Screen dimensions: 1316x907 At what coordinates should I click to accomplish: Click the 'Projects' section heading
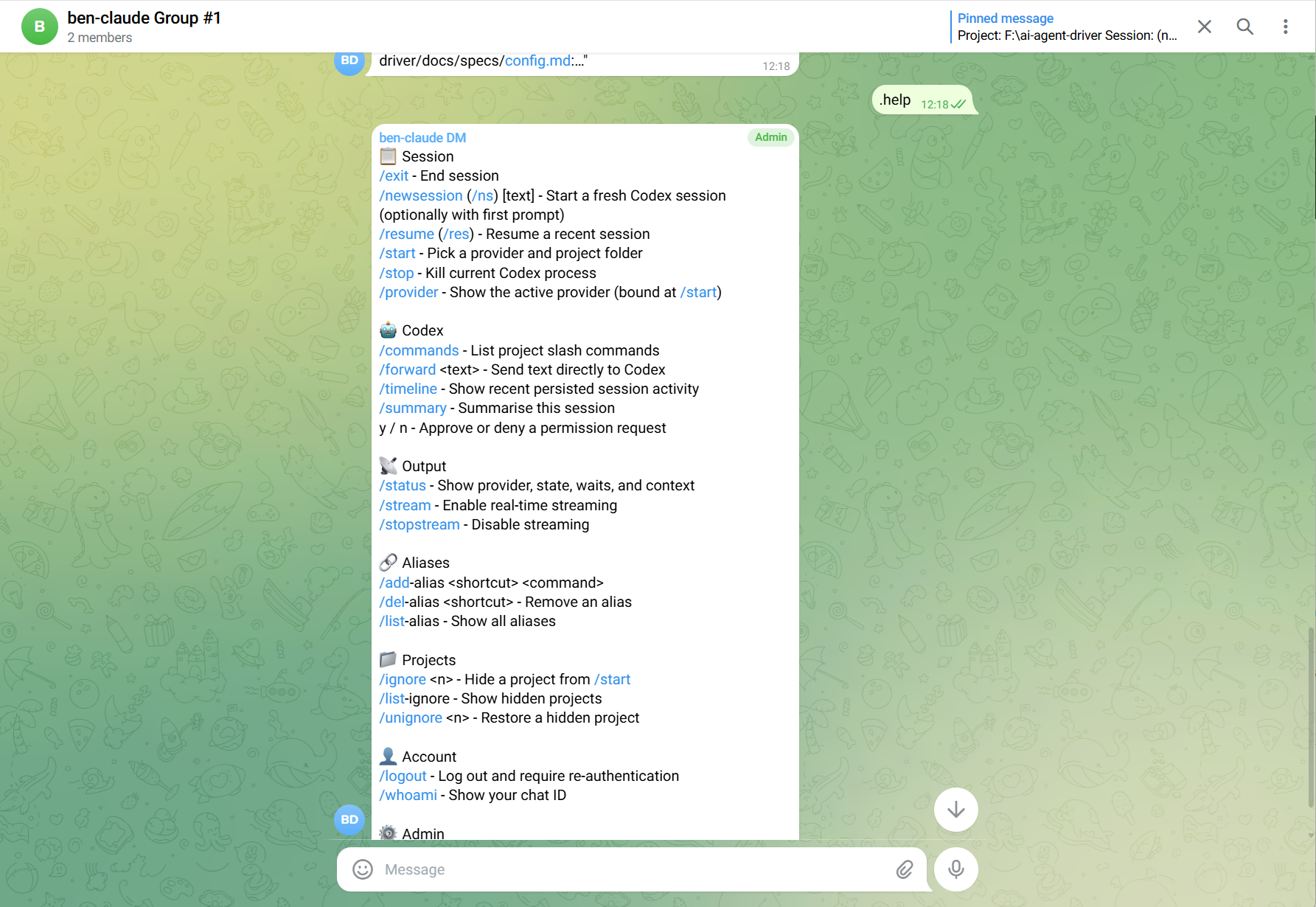pyautogui.click(x=429, y=660)
